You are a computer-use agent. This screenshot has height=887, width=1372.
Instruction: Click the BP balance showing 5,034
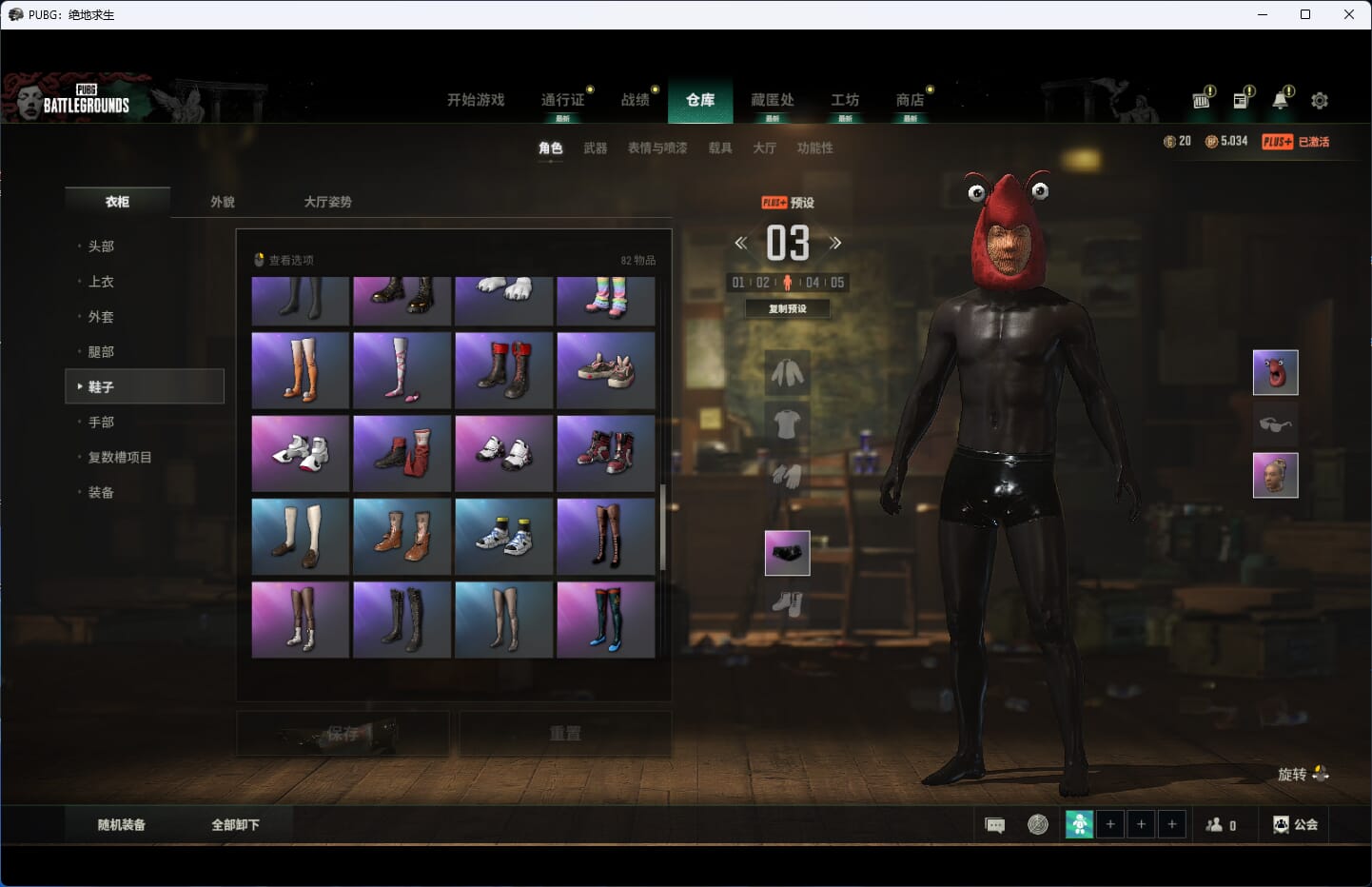pyautogui.click(x=1226, y=141)
